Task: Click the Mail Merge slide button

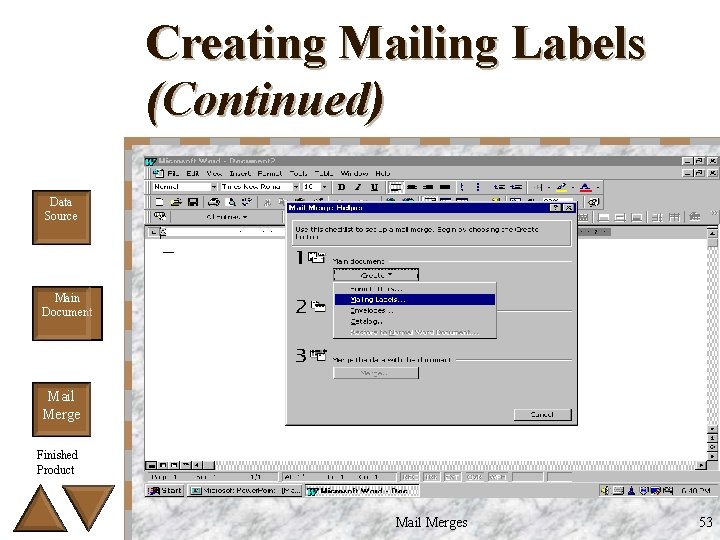Action: point(62,409)
